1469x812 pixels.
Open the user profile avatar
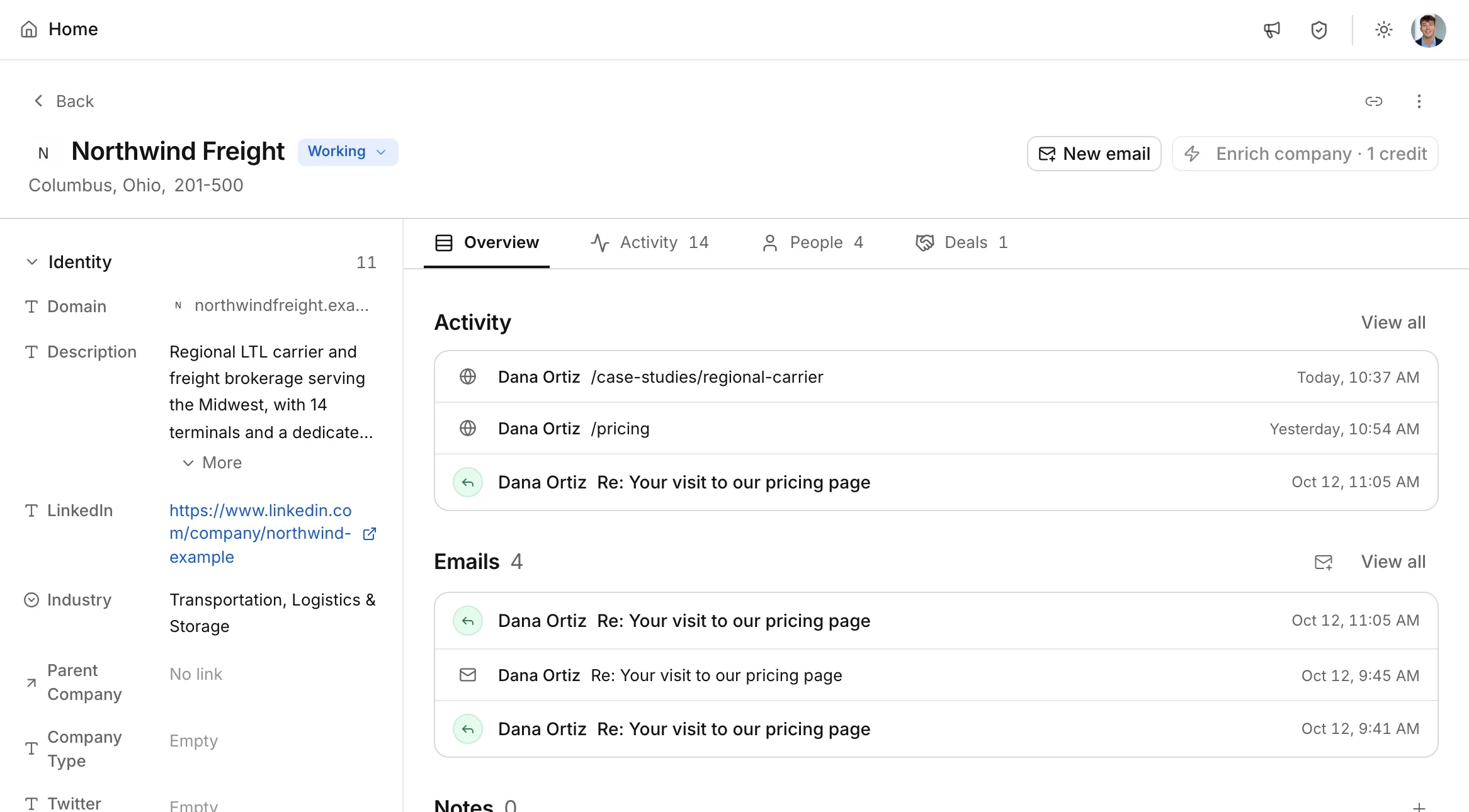tap(1428, 30)
